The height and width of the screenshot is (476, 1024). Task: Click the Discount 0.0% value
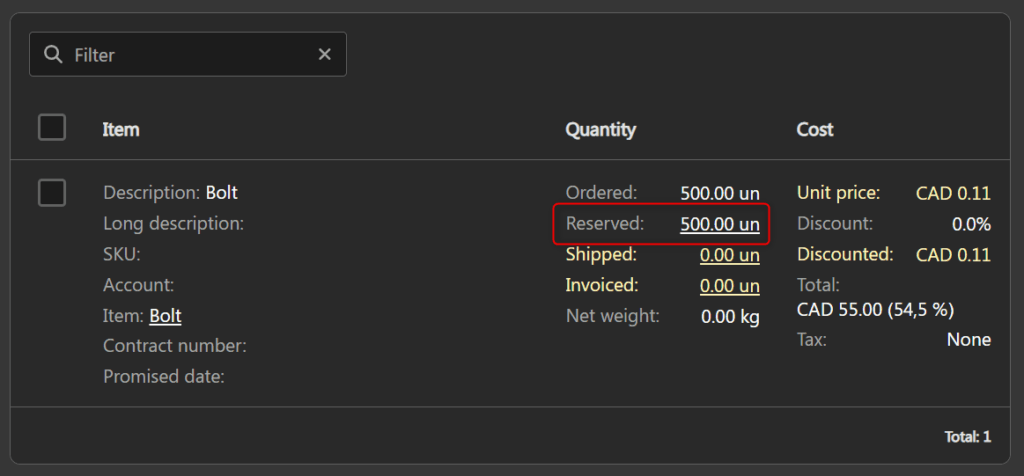pyautogui.click(x=971, y=224)
